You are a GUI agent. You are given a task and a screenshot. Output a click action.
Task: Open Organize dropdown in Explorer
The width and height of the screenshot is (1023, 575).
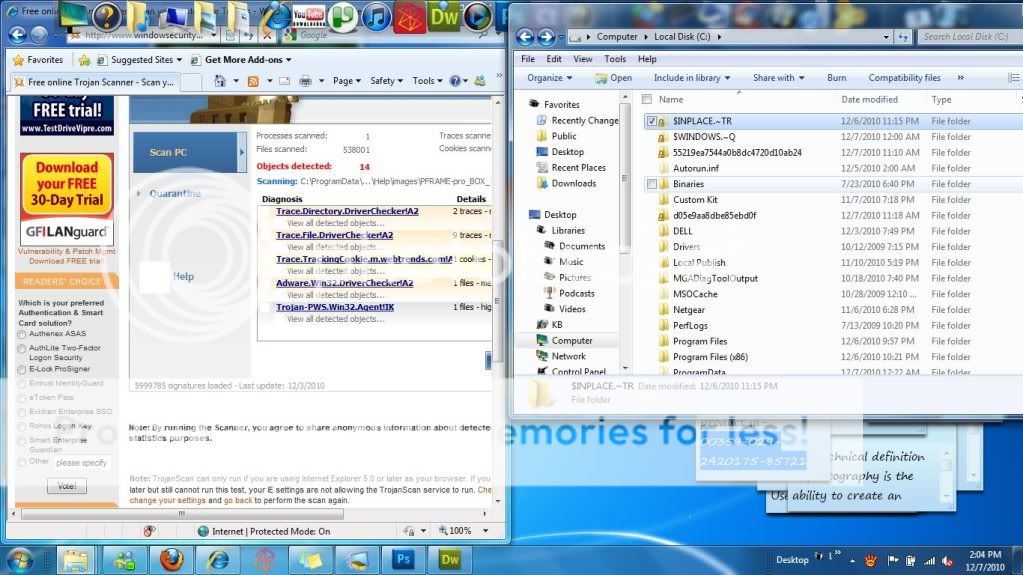[x=549, y=78]
